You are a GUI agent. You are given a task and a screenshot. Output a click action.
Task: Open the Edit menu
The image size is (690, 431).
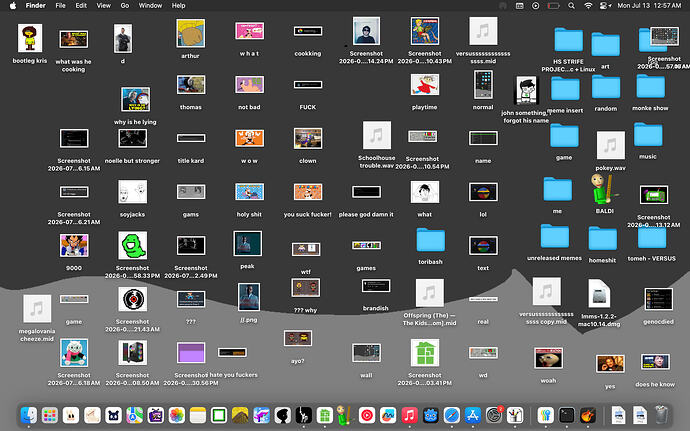tap(81, 6)
